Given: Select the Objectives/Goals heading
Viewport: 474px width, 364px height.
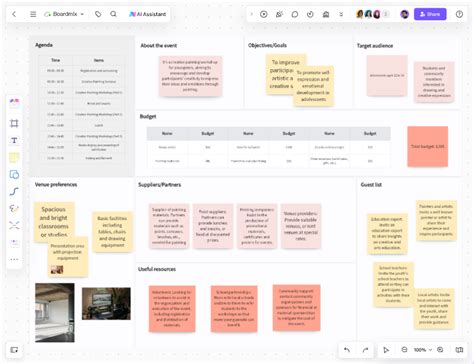Looking at the screenshot, I should pyautogui.click(x=267, y=45).
